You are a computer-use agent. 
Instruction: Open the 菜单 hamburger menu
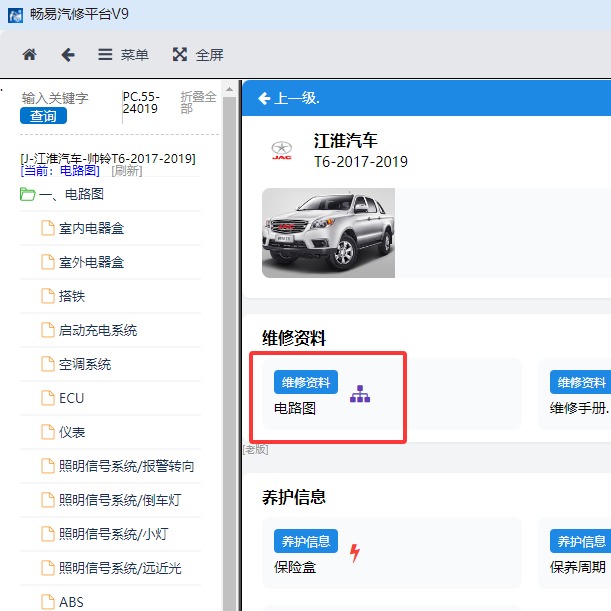123,55
